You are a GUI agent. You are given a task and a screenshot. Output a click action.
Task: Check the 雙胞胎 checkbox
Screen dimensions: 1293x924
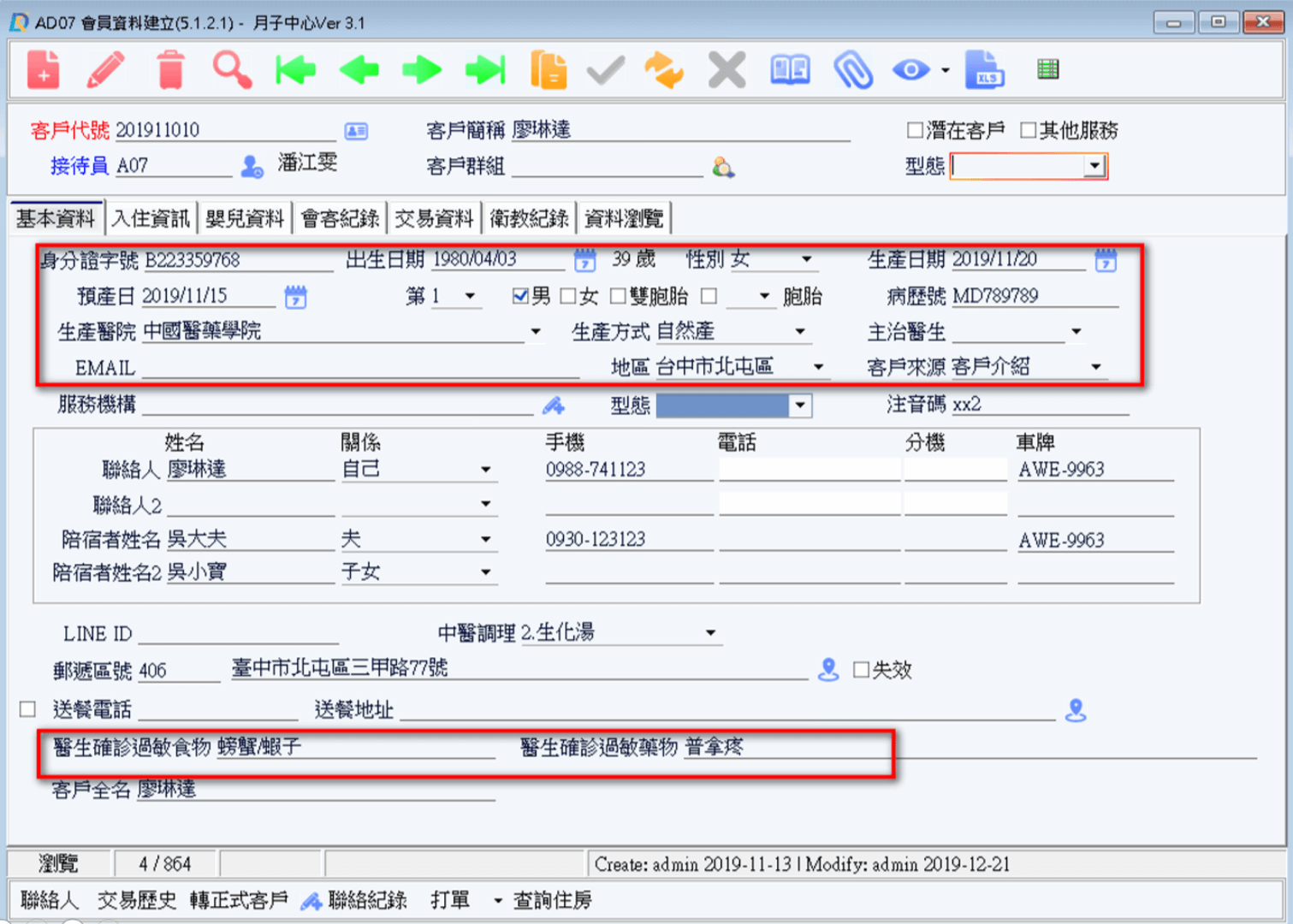(x=618, y=296)
